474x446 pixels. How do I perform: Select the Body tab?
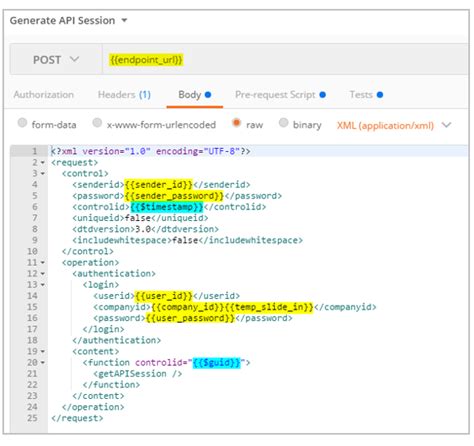coord(195,95)
